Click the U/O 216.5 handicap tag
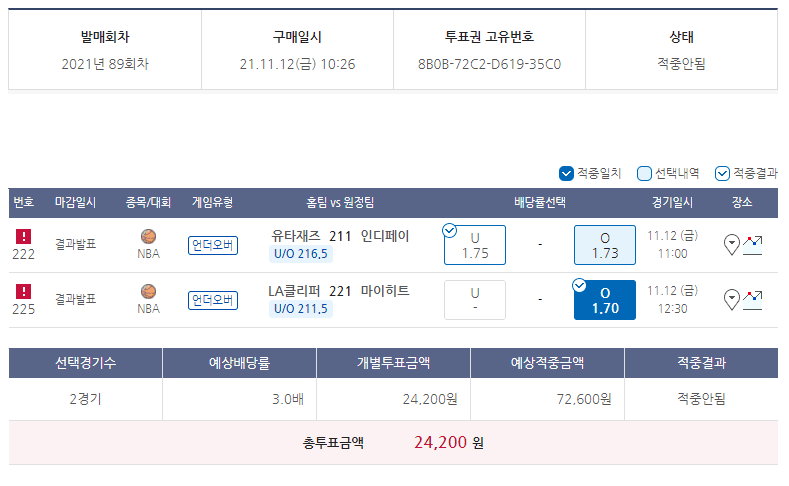 (x=300, y=254)
